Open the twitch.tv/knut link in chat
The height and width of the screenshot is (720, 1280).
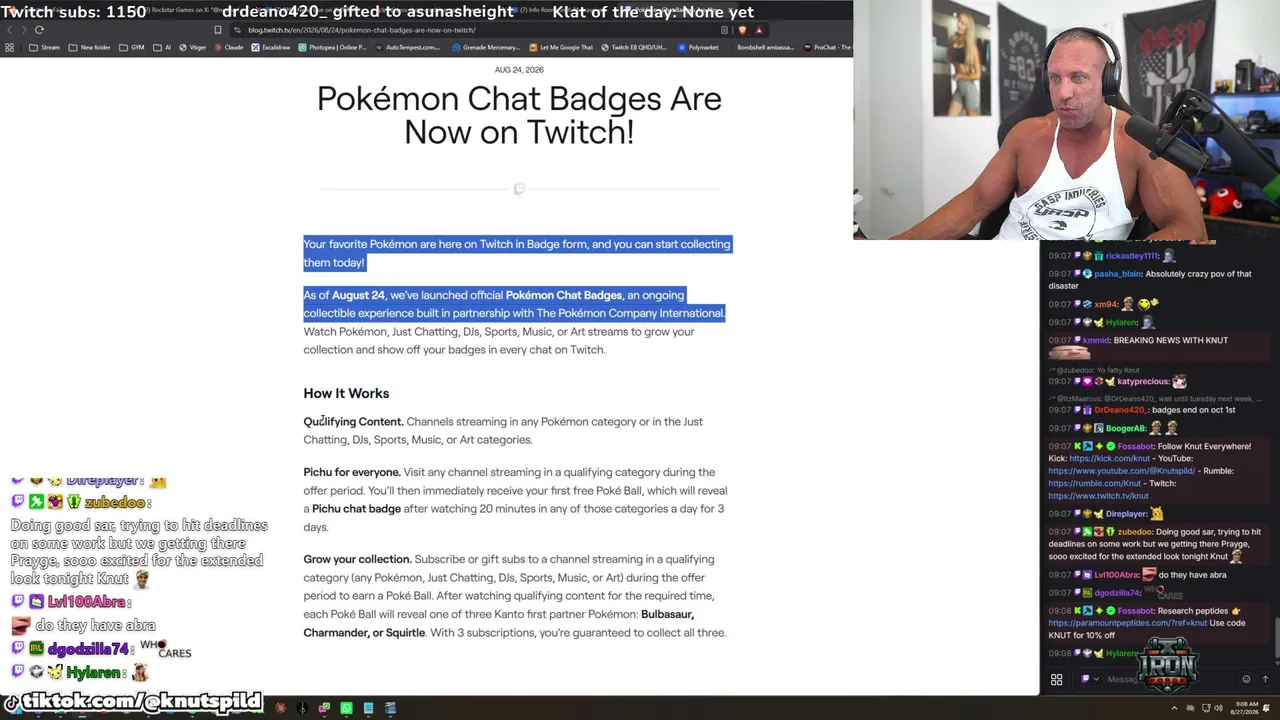click(x=1098, y=495)
